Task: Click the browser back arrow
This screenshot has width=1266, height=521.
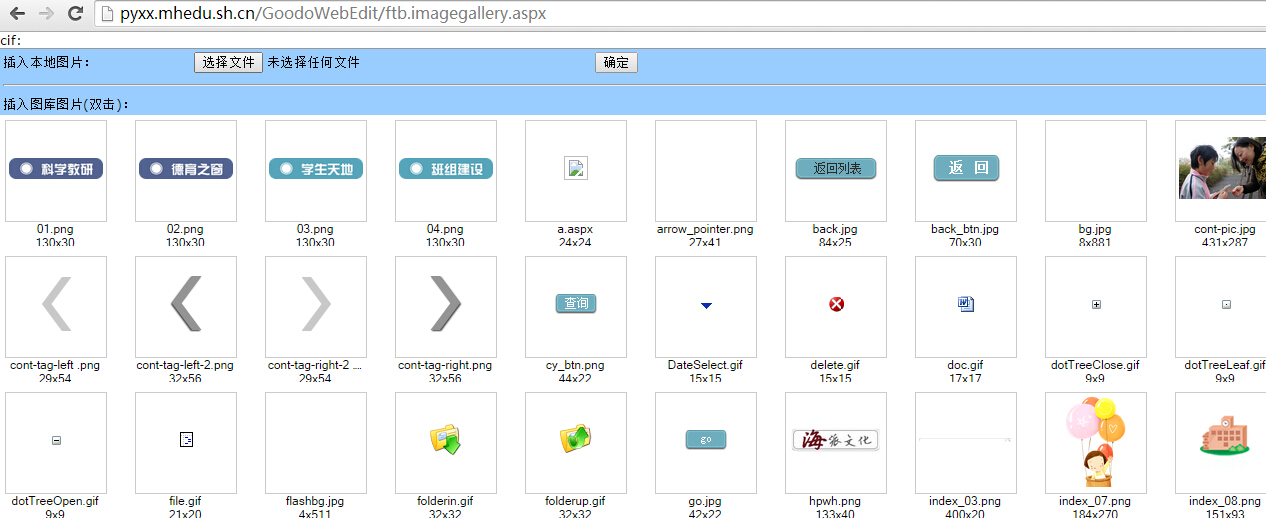Action: pos(17,14)
